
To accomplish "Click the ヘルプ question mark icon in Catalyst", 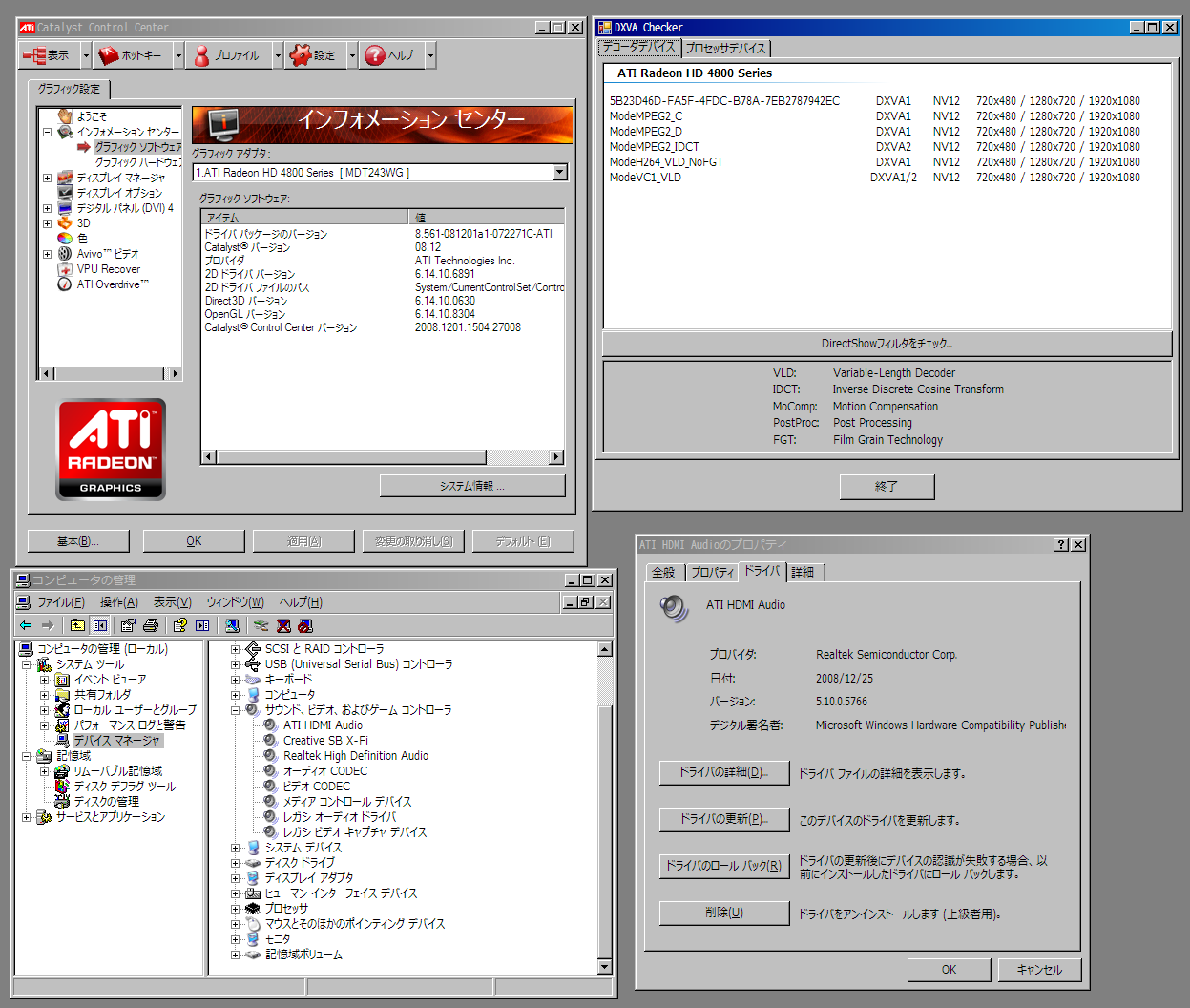I will click(x=375, y=55).
